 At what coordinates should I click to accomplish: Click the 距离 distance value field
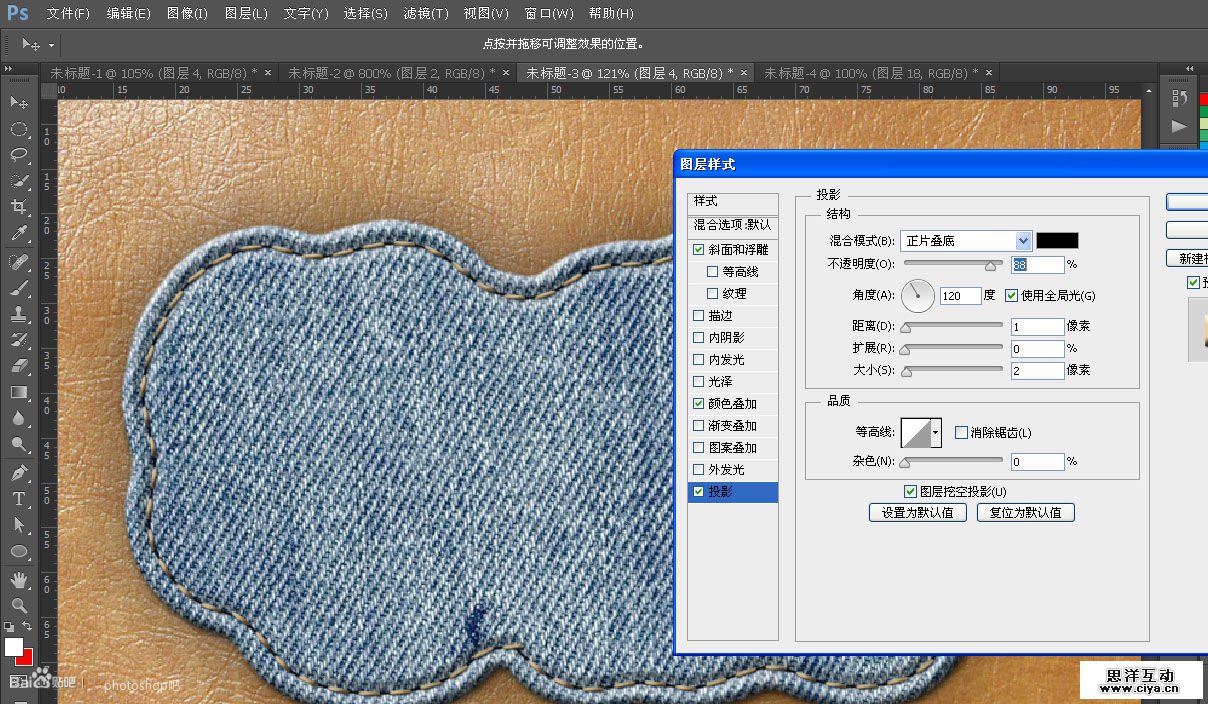click(1037, 327)
